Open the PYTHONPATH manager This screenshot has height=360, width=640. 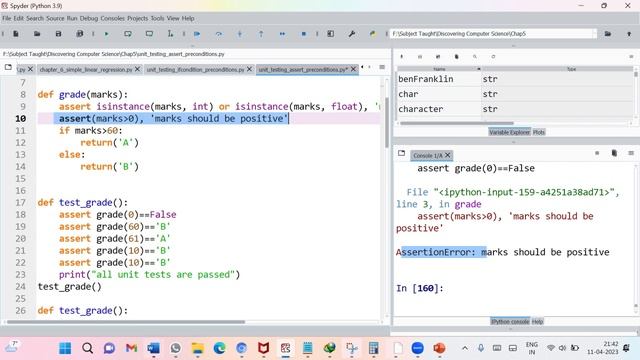coord(373,34)
